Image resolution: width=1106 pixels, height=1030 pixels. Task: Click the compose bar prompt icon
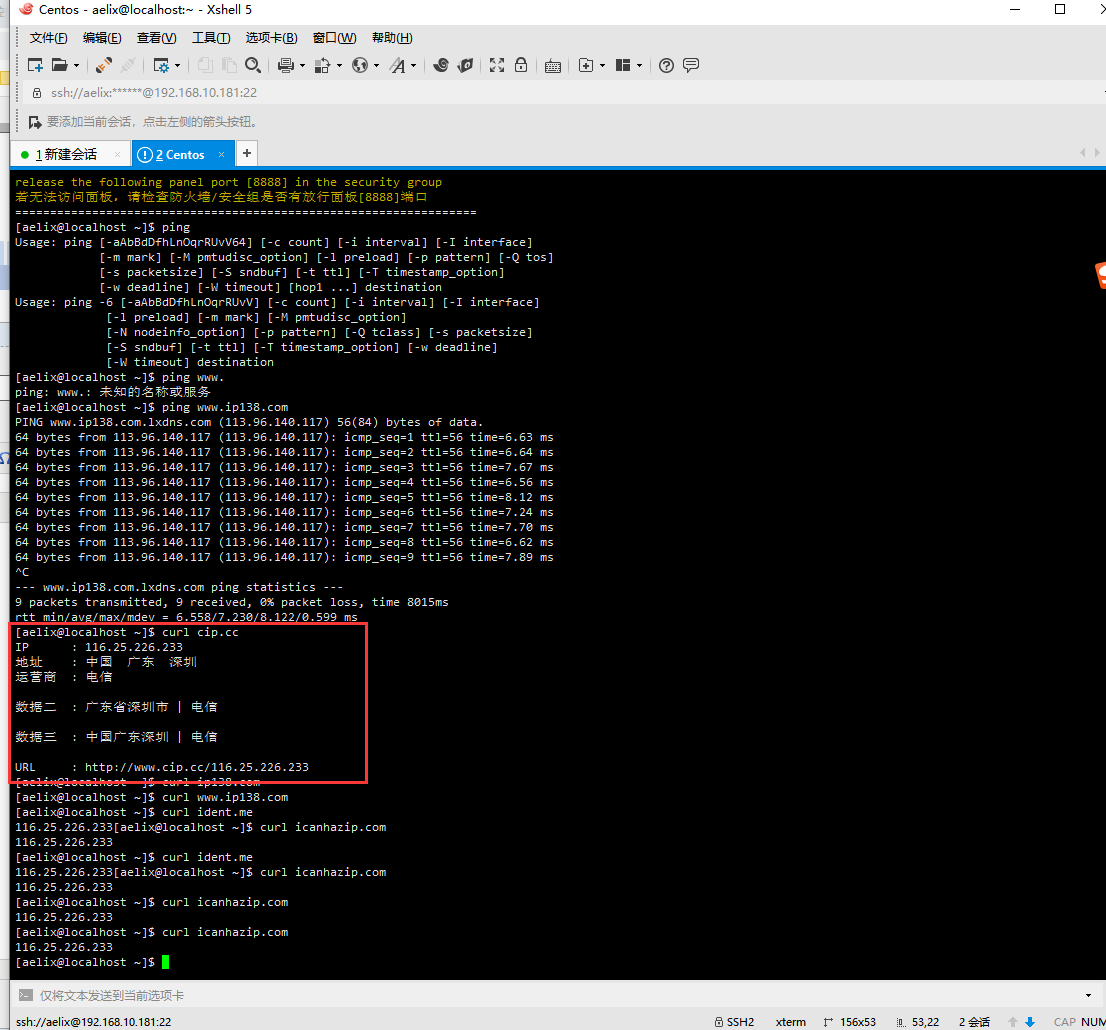25,995
